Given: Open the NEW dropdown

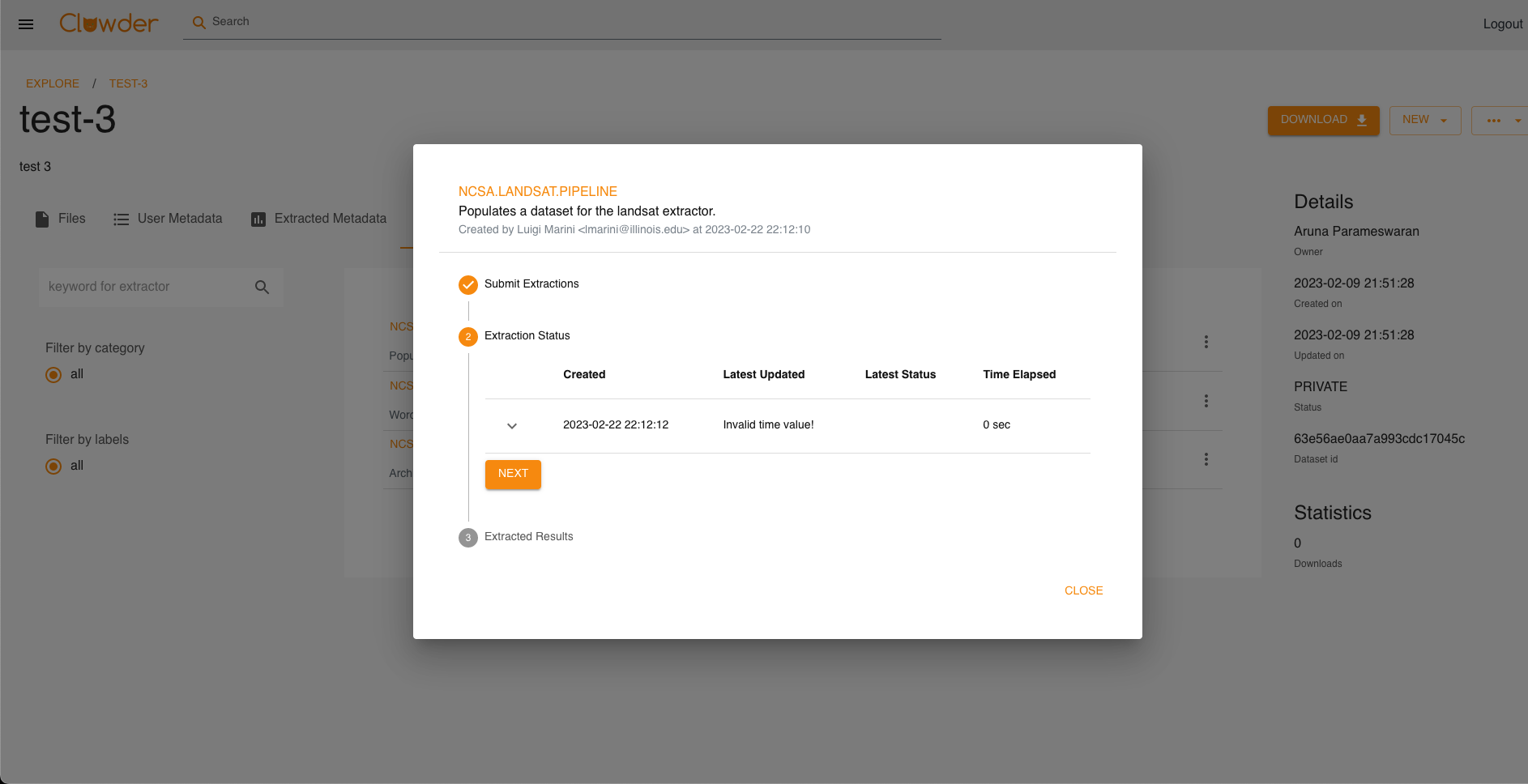Looking at the screenshot, I should tap(1425, 120).
